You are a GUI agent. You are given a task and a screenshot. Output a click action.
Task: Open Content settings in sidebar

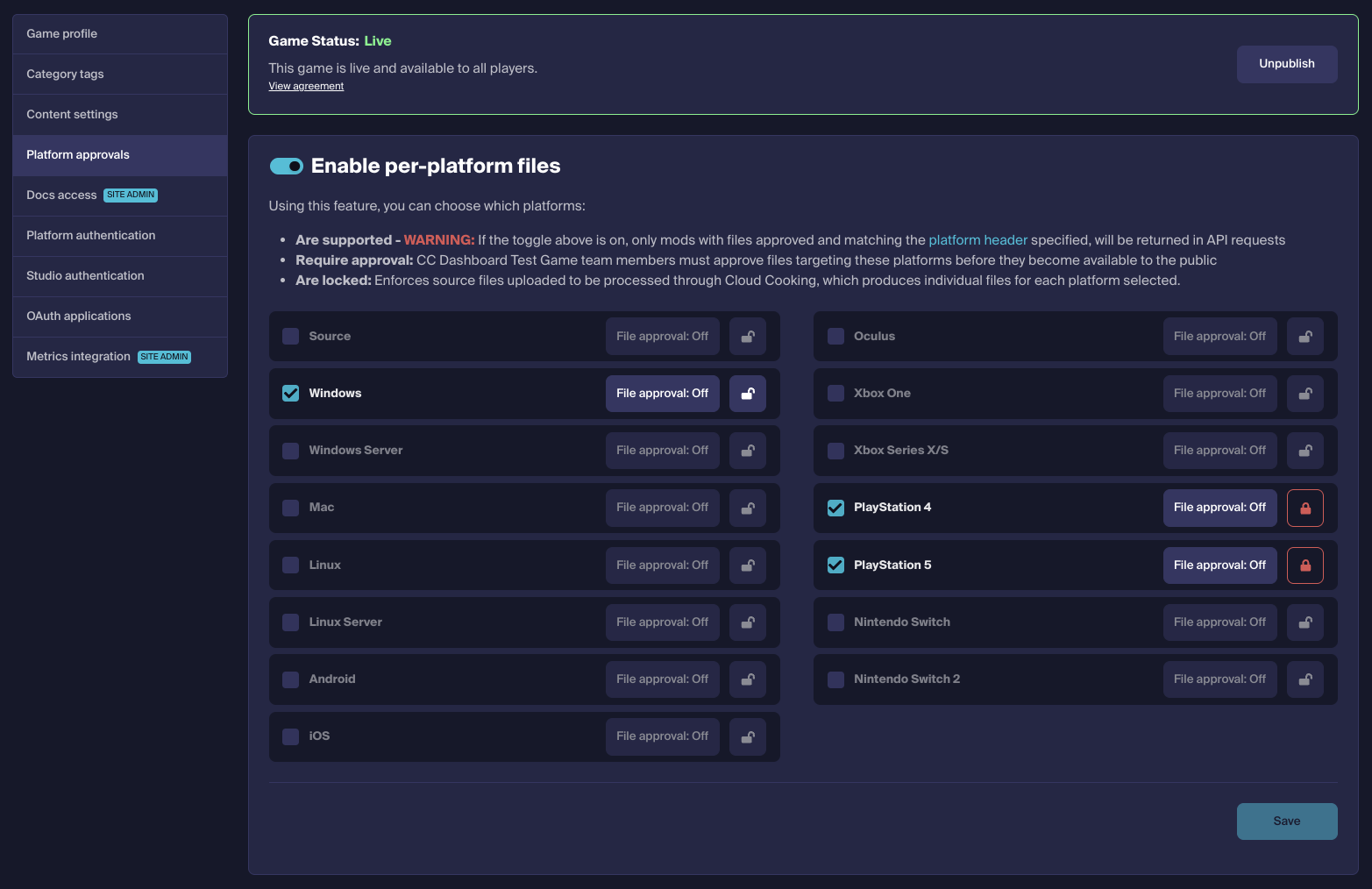[120, 115]
